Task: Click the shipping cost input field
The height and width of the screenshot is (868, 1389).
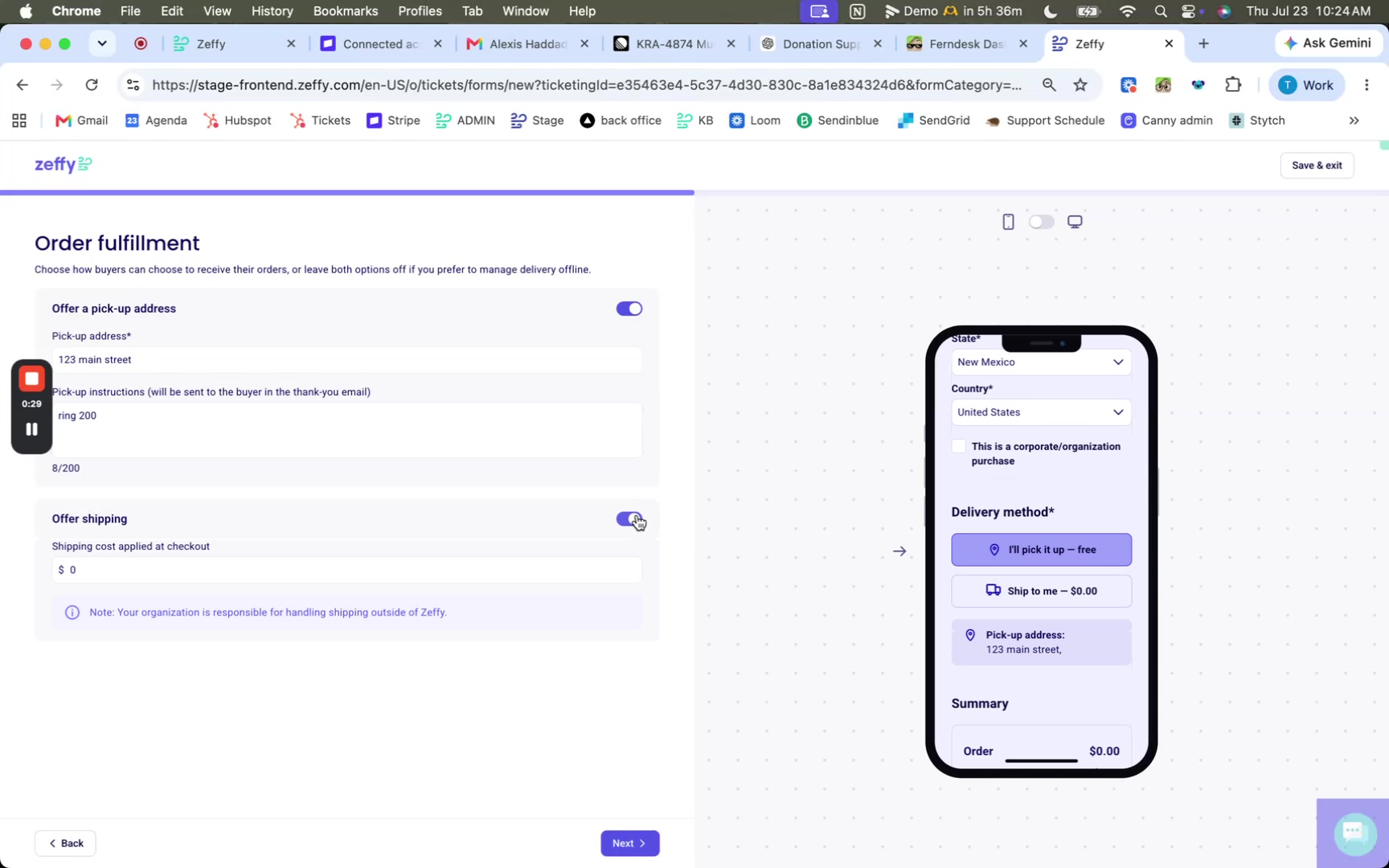Action: click(x=346, y=570)
